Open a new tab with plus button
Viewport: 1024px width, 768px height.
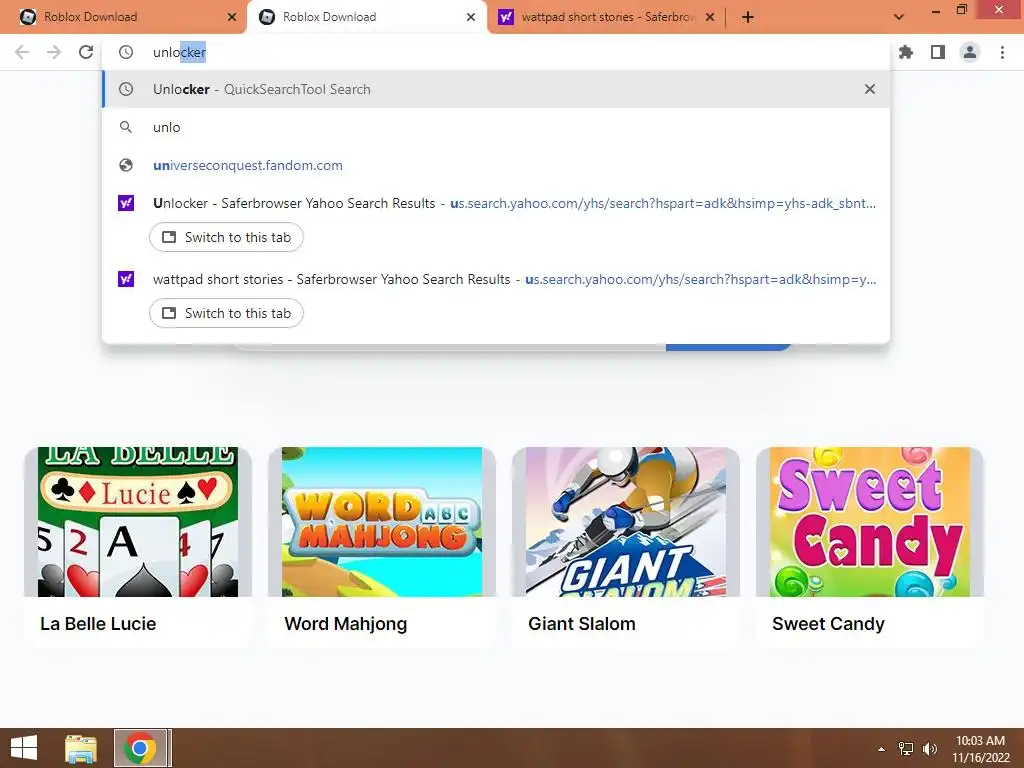[748, 17]
